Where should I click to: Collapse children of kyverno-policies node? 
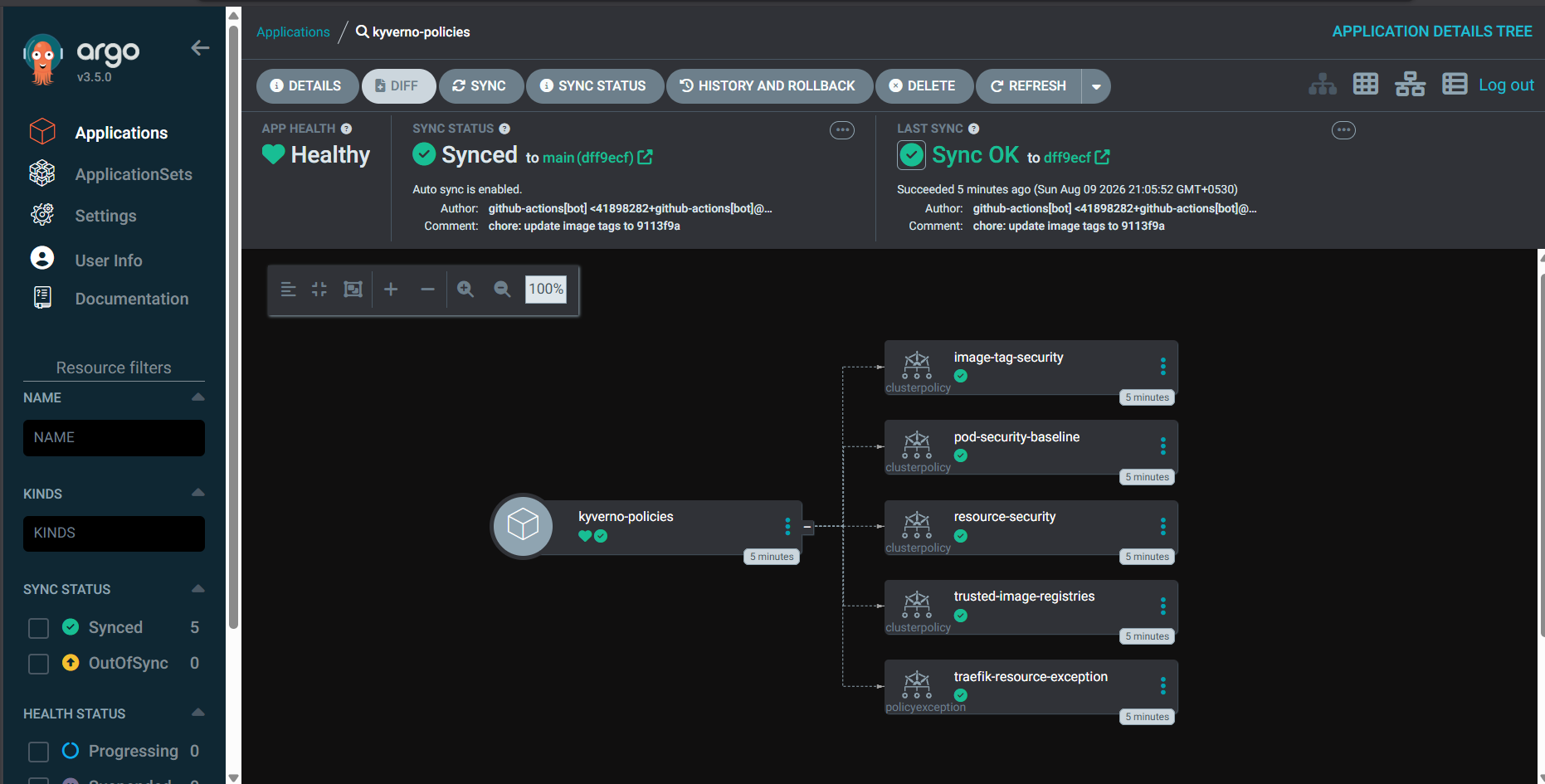[807, 527]
